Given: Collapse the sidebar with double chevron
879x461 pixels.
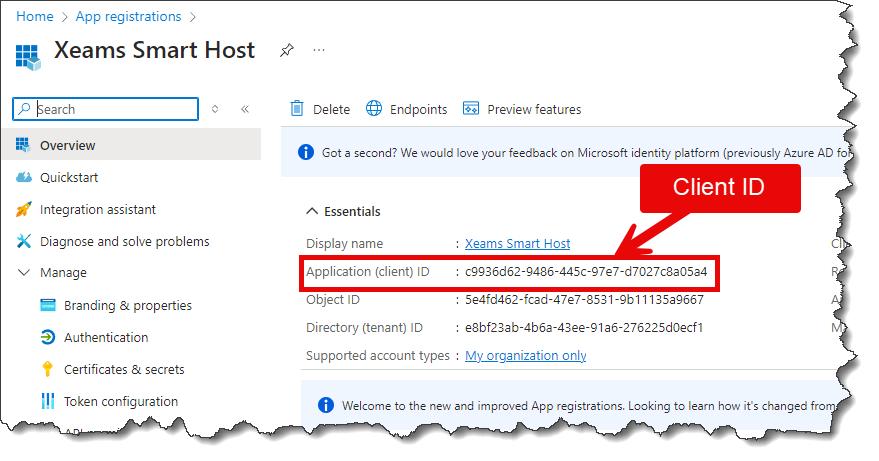Looking at the screenshot, I should click(x=245, y=109).
